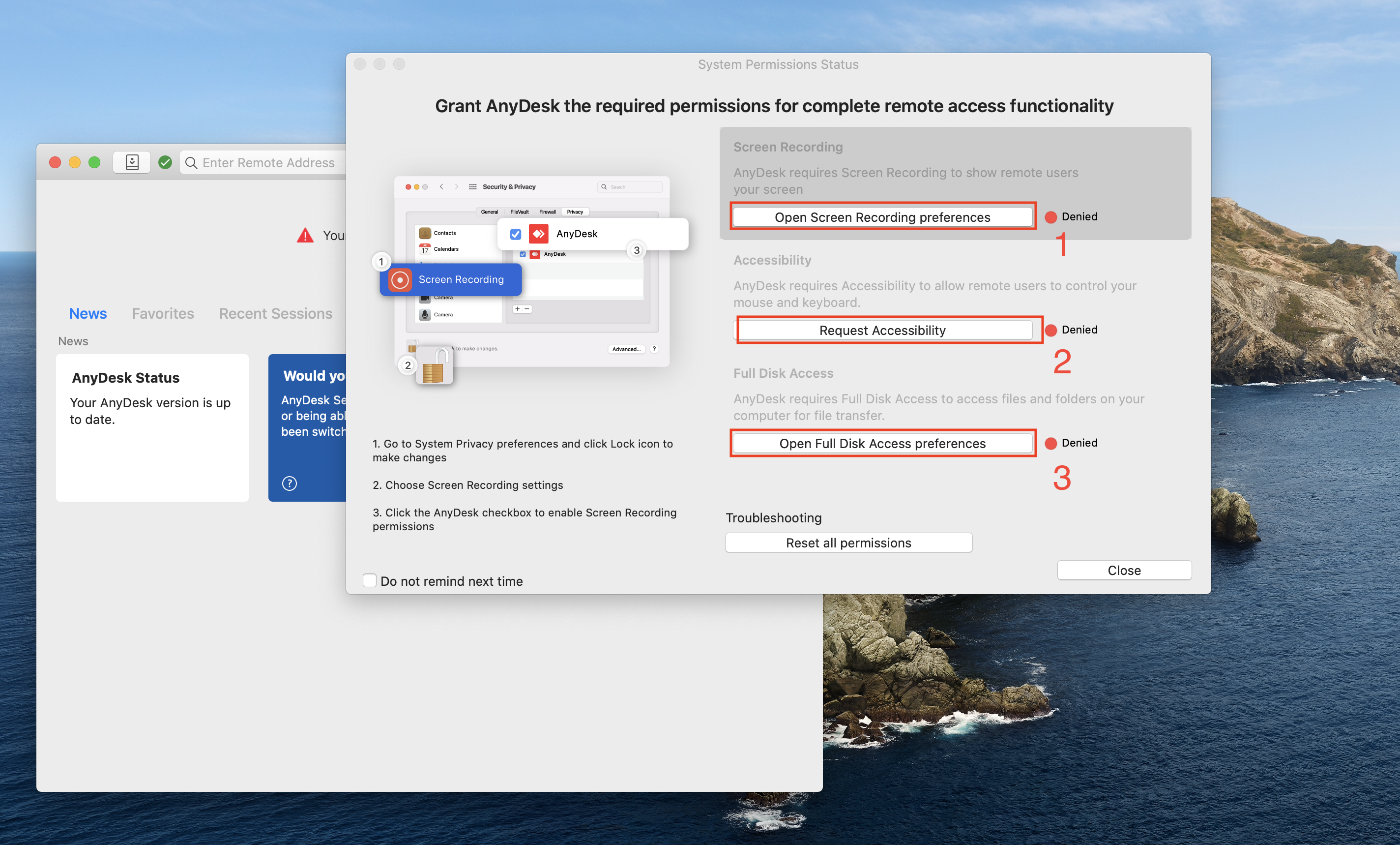Image resolution: width=1400 pixels, height=845 pixels.
Task: Open Screen Recording preferences
Action: pos(882,216)
